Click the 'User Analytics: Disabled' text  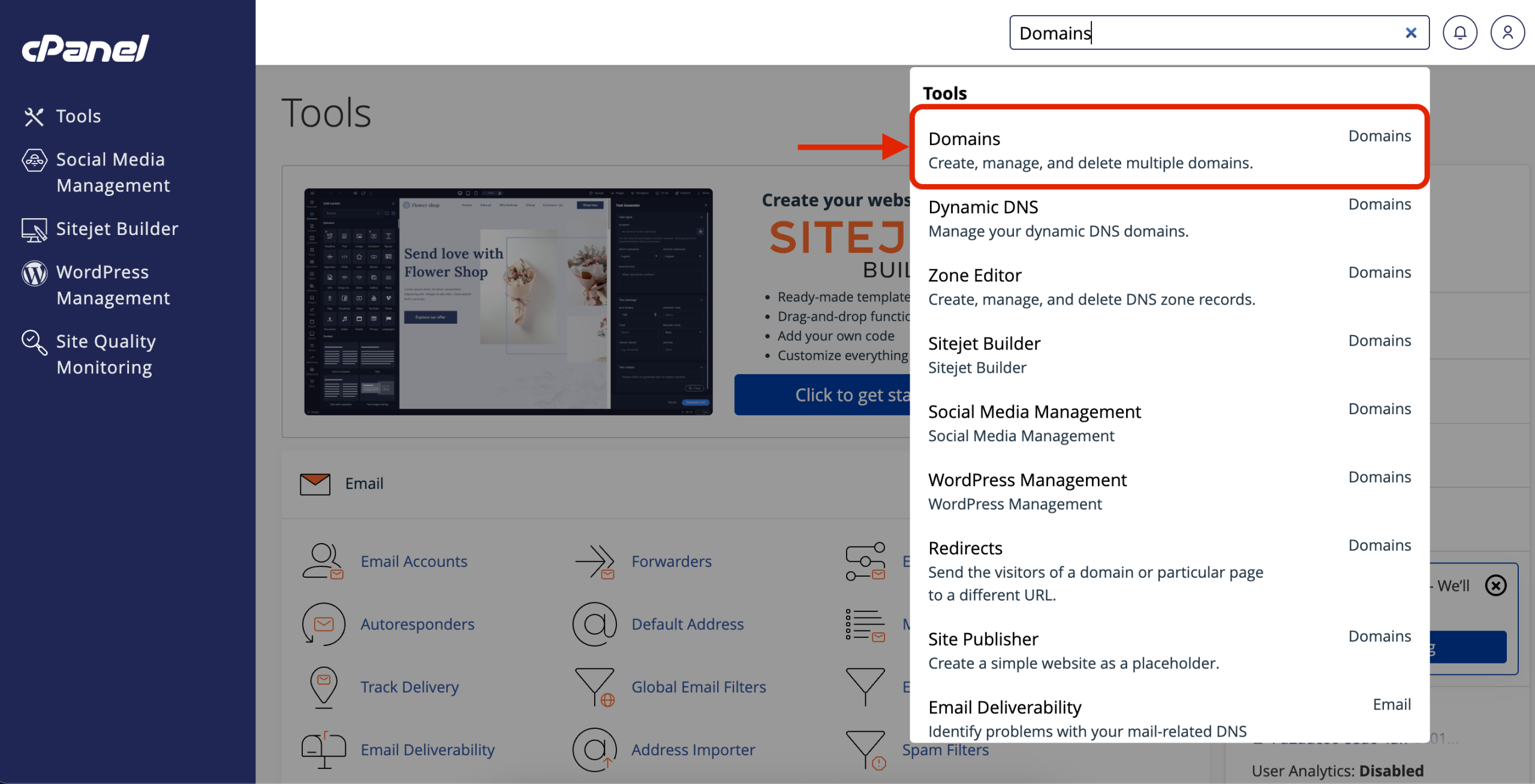point(1337,771)
